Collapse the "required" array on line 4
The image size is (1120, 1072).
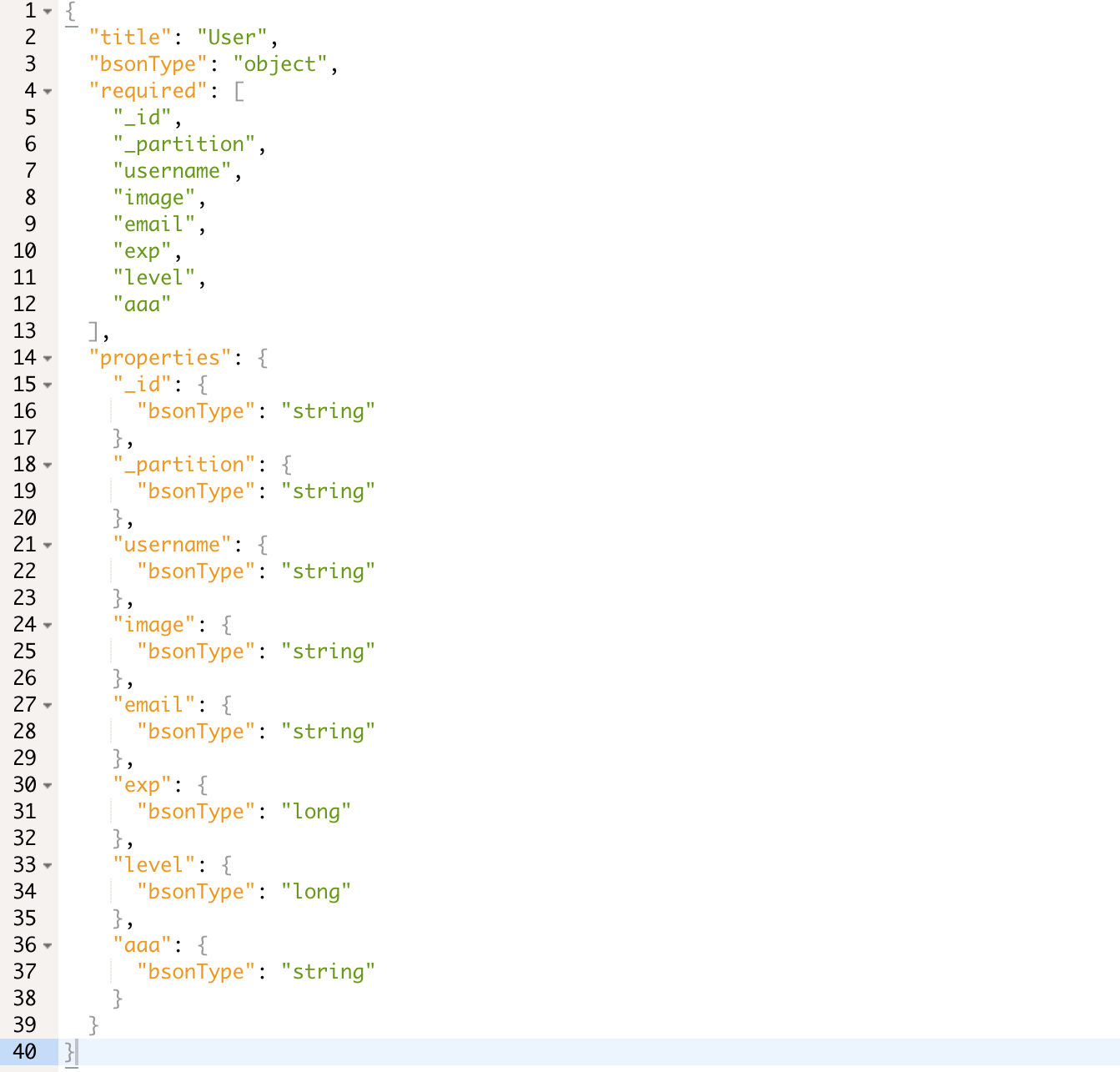point(47,92)
